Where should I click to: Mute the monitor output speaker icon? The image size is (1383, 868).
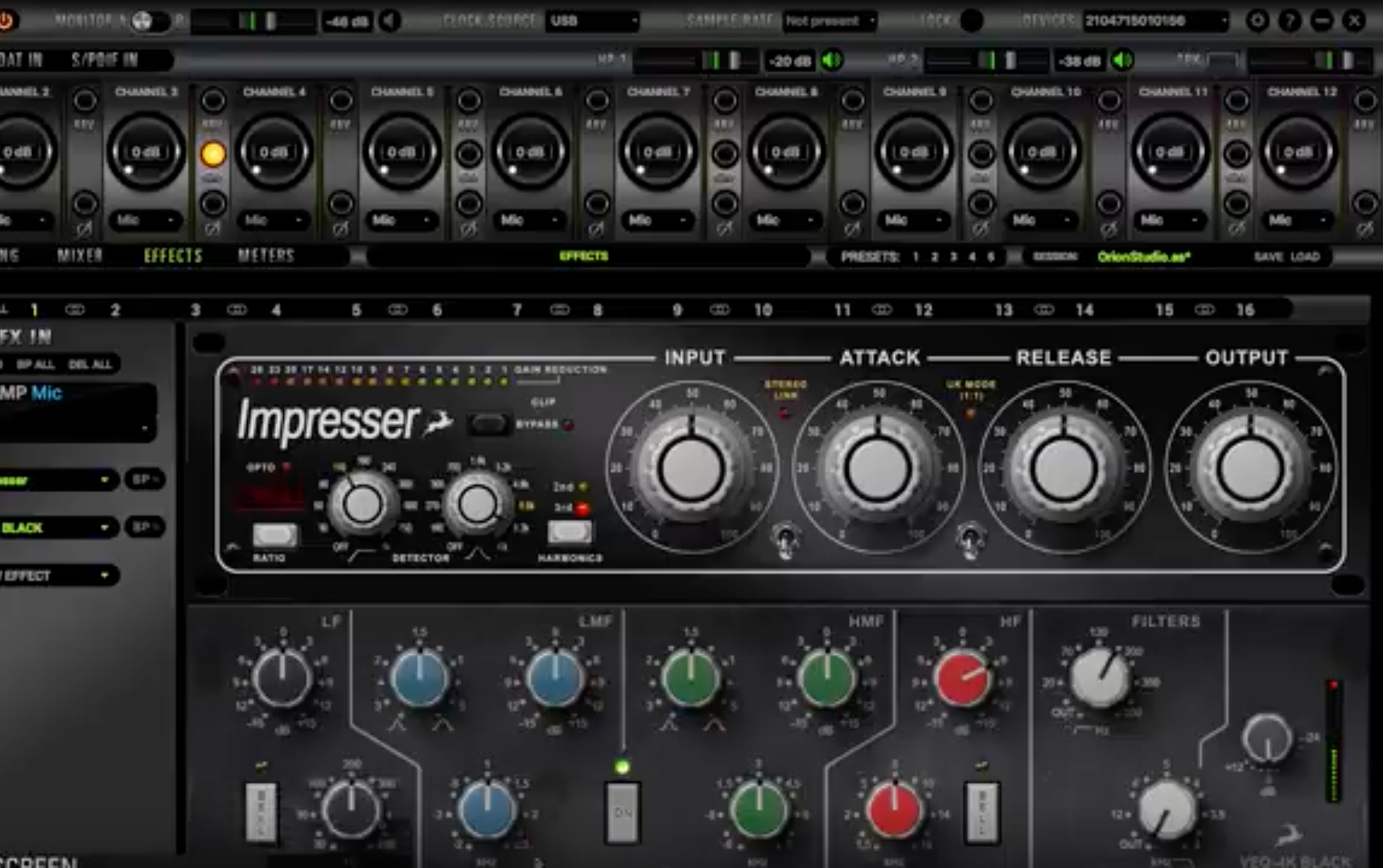point(390,21)
